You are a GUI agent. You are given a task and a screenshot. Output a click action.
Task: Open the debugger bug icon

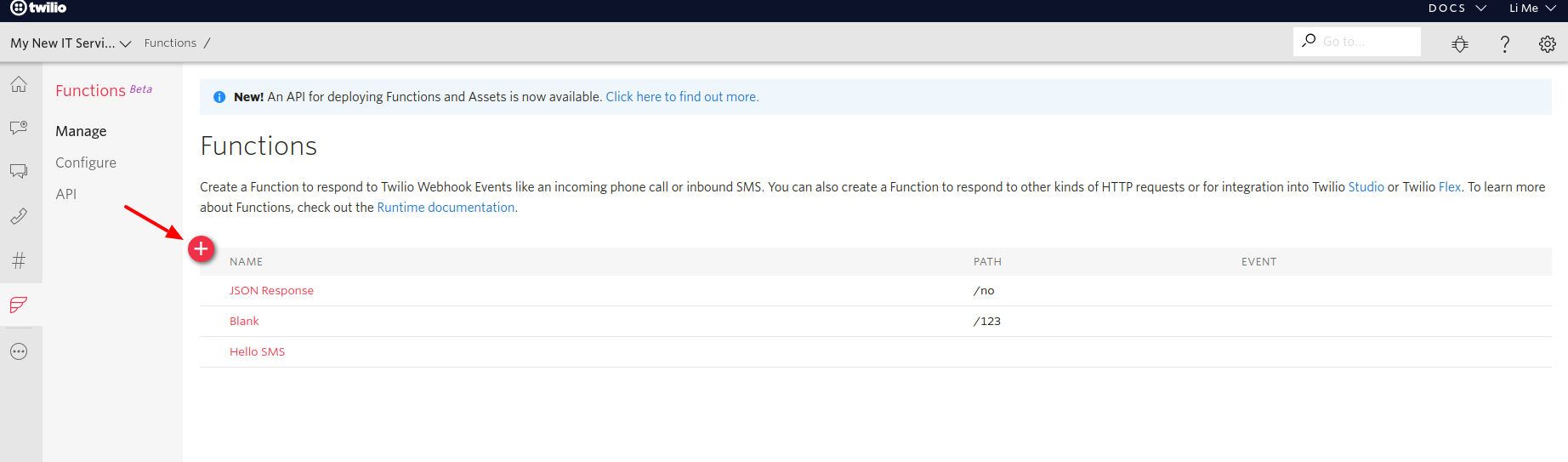pos(1460,43)
